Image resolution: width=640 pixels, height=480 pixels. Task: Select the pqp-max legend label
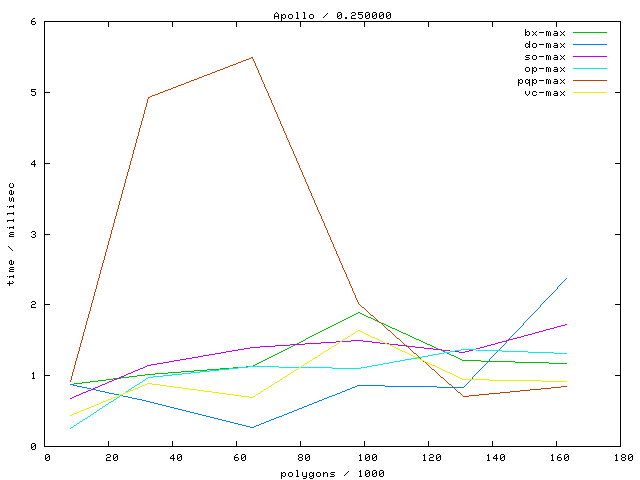[542, 81]
